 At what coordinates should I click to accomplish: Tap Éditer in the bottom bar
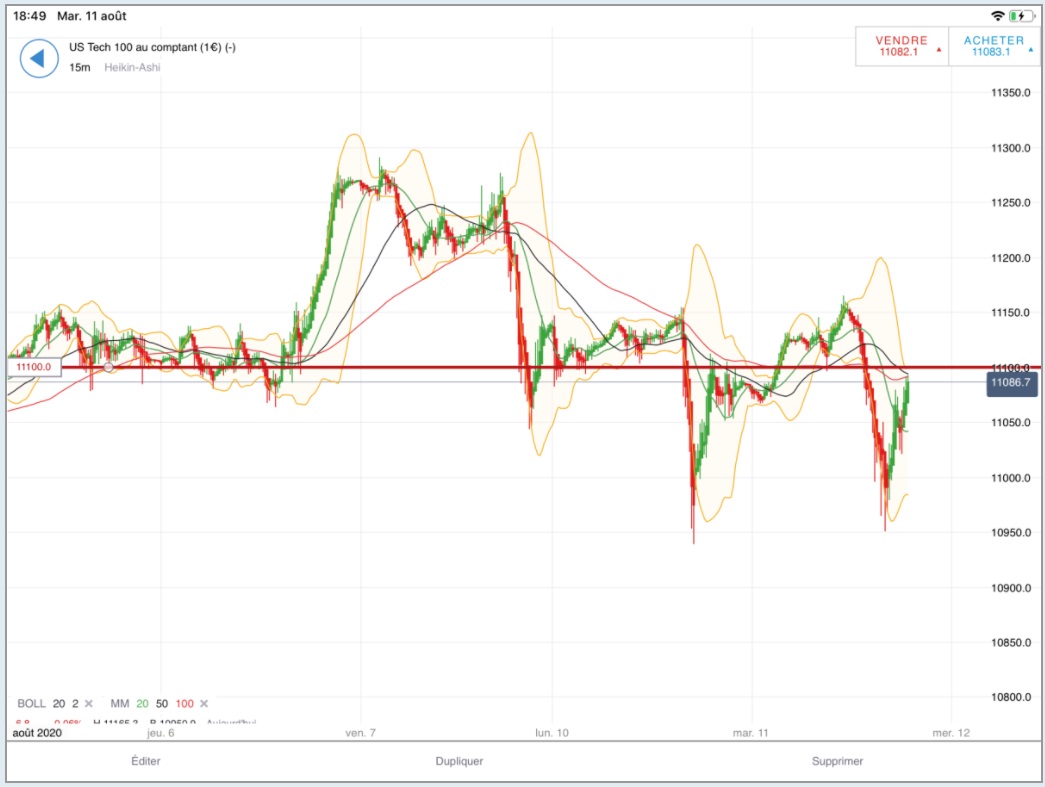145,761
